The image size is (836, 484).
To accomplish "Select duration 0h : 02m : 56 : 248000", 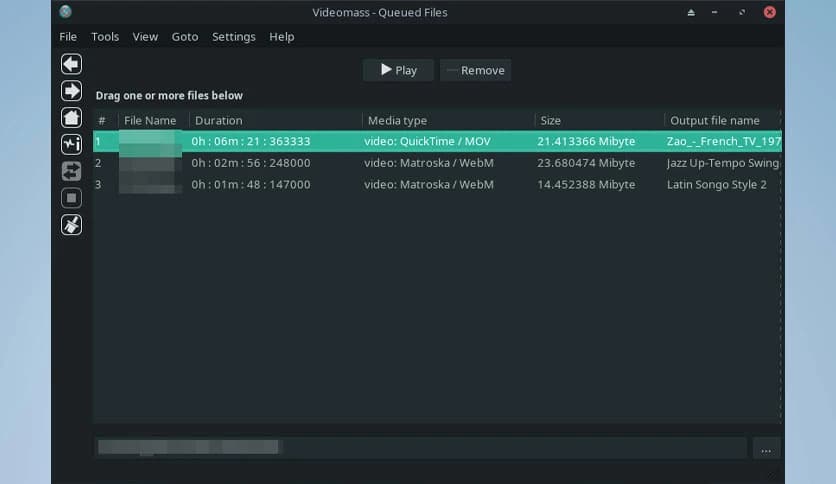I will pos(251,163).
